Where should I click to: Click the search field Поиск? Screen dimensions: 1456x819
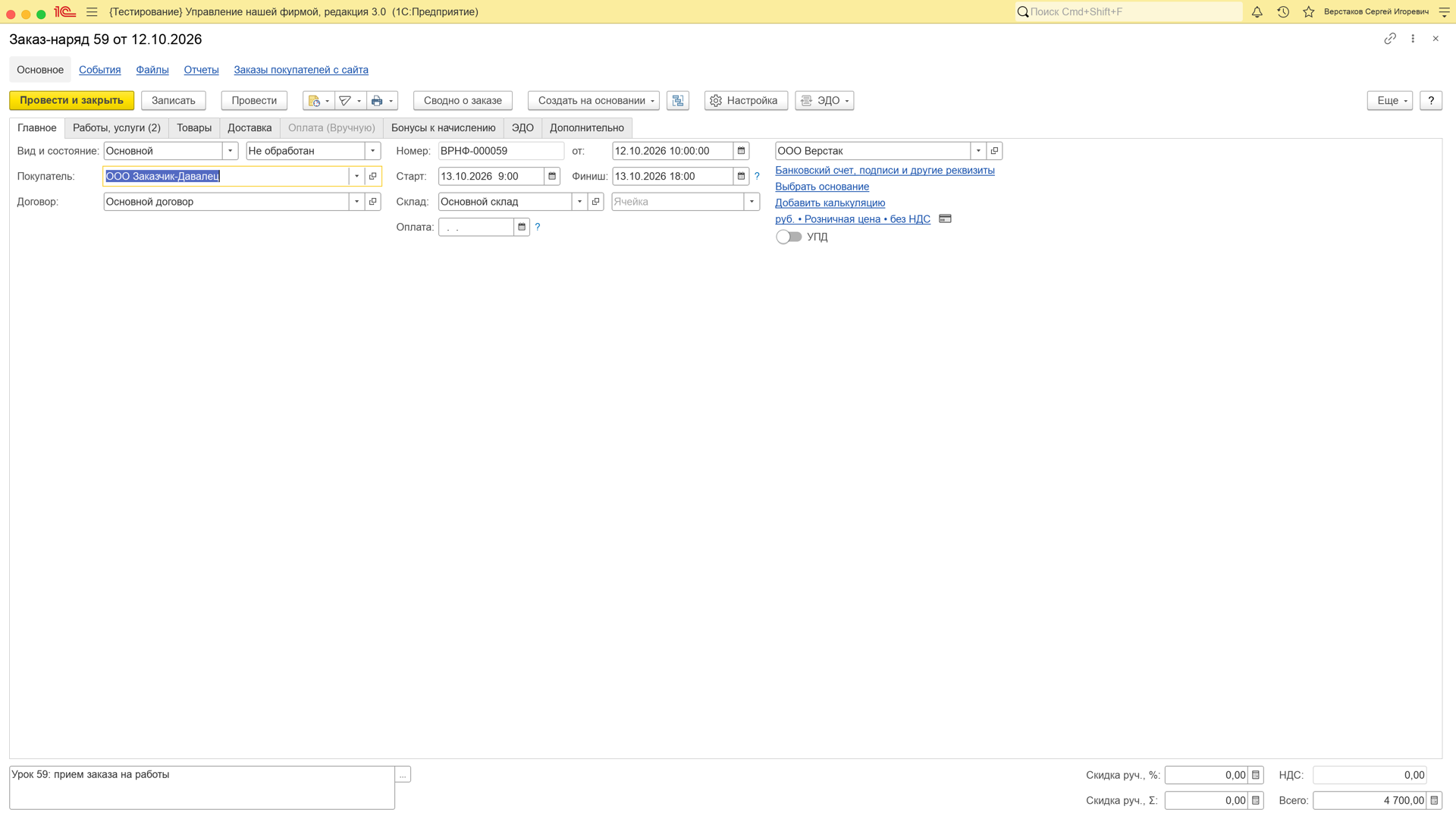pyautogui.click(x=1128, y=12)
